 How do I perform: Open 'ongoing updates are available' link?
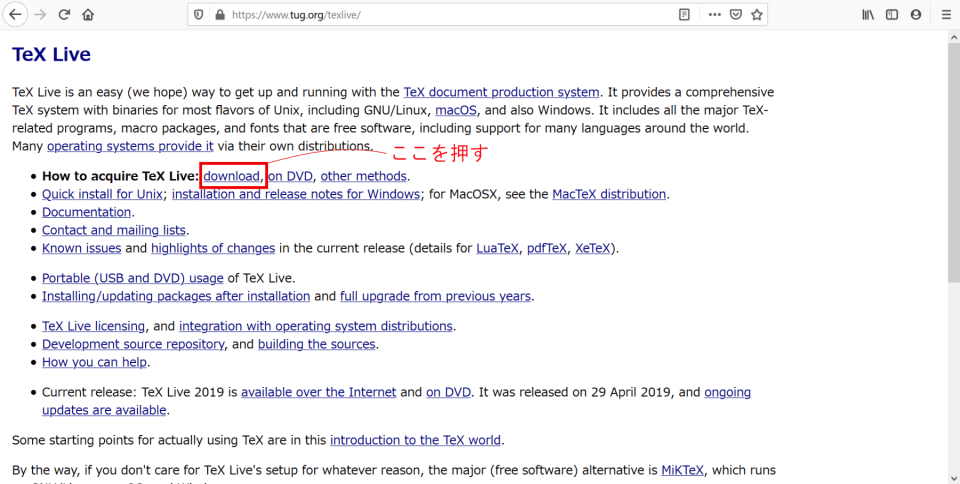727,392
